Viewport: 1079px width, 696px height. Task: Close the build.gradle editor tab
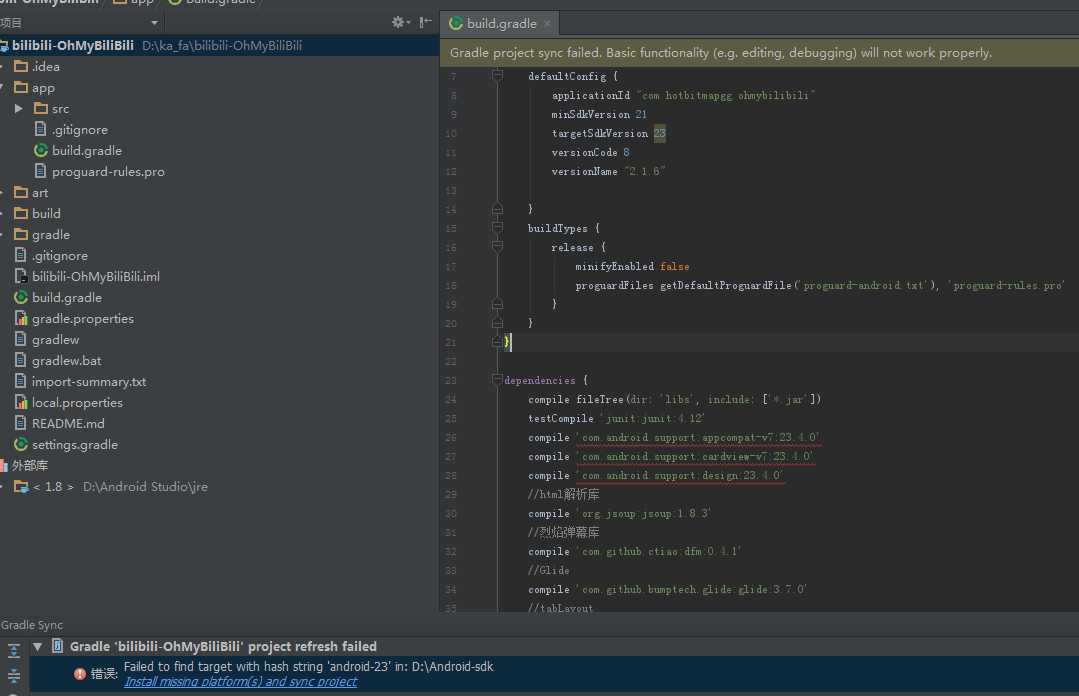point(547,23)
